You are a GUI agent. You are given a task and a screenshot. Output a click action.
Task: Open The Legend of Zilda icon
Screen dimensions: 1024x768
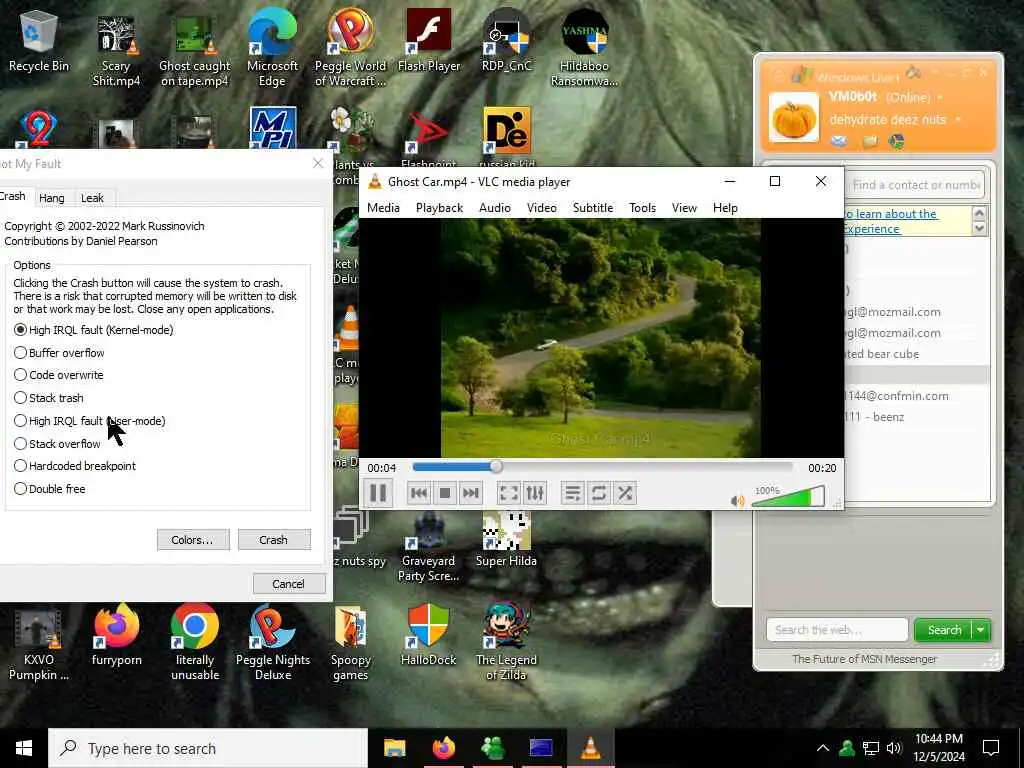click(506, 641)
